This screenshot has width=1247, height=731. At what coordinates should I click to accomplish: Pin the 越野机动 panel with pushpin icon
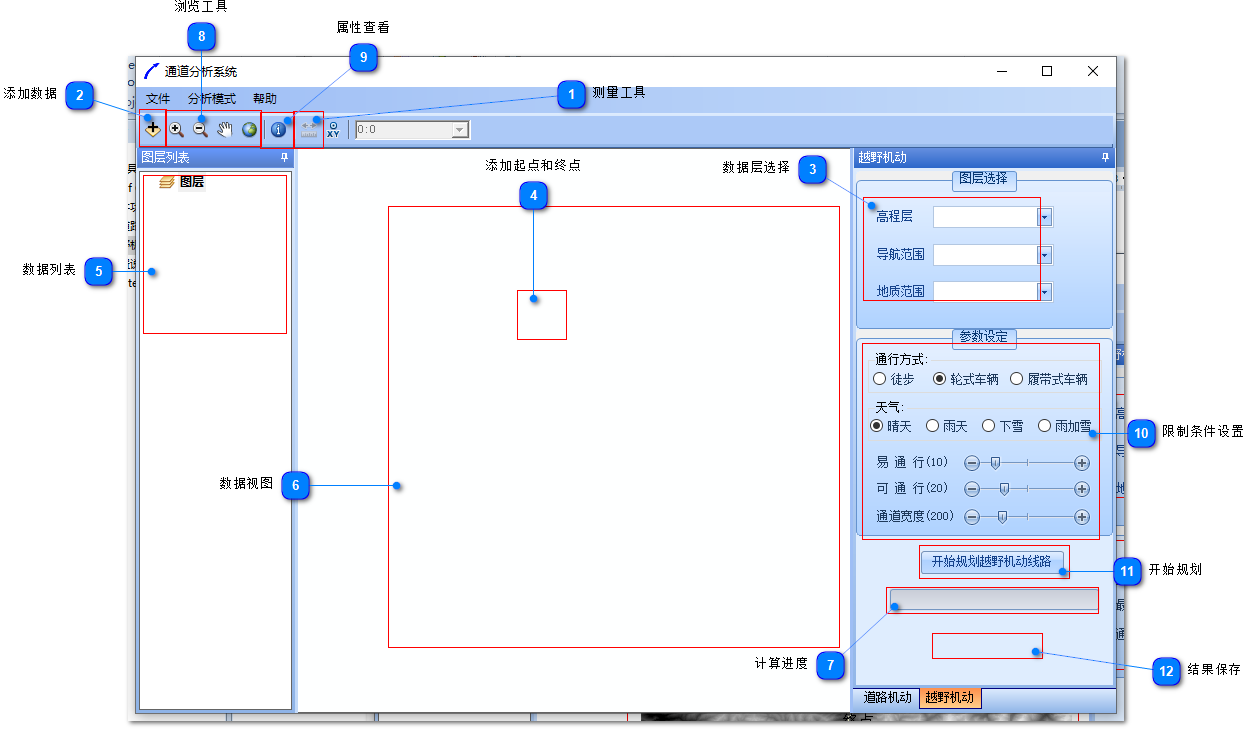(1105, 158)
